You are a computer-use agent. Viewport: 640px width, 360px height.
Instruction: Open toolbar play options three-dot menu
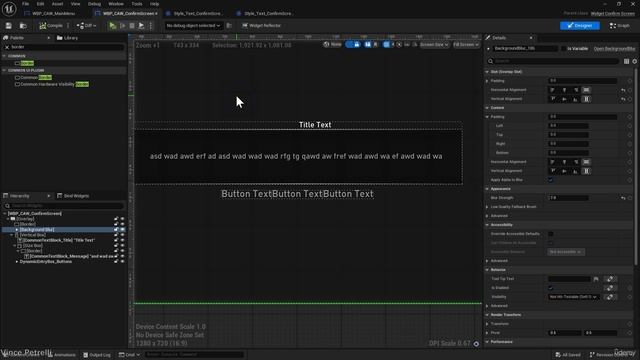pos(151,26)
